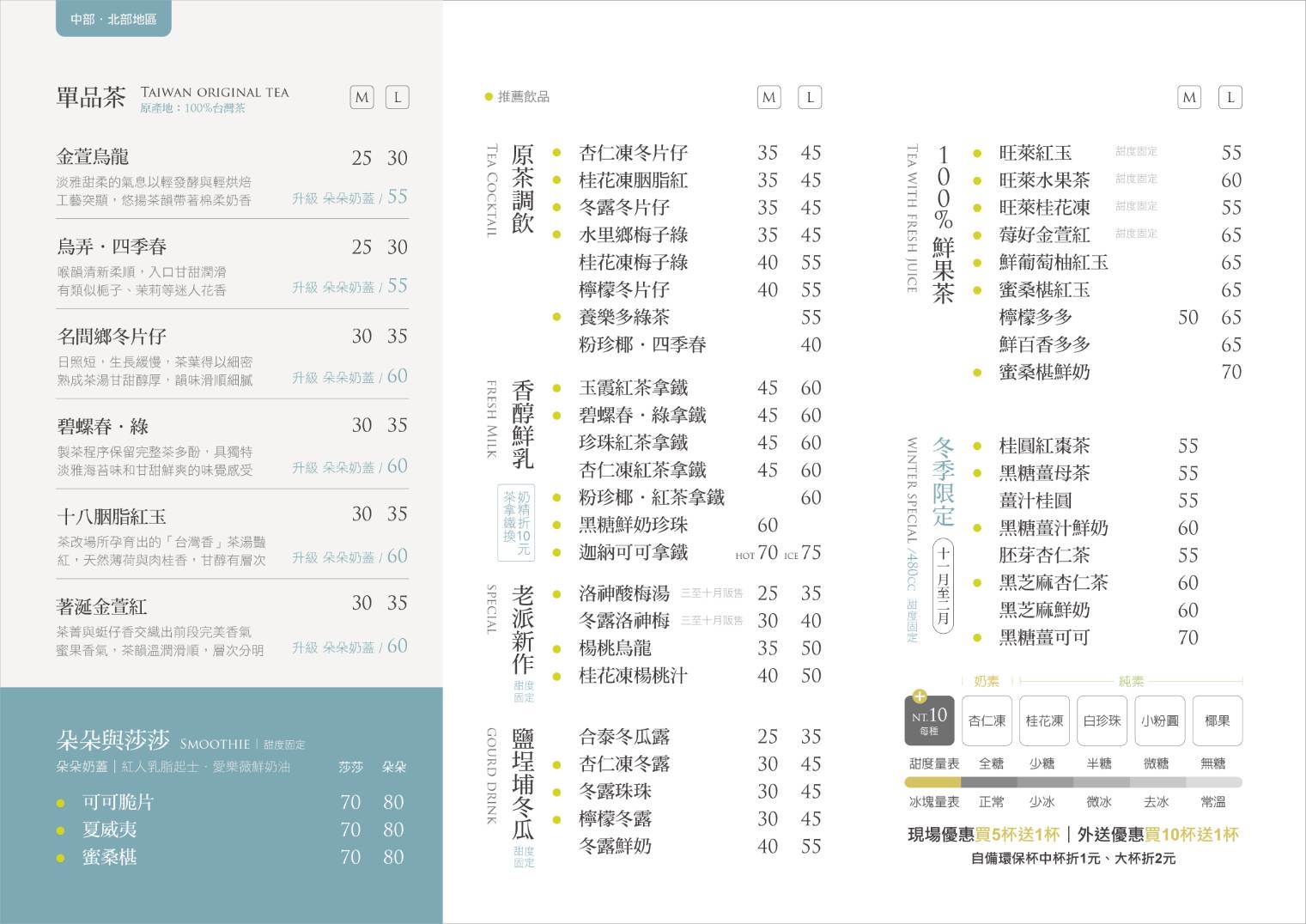Select 可可脆片 smoothie
Image resolution: width=1306 pixels, height=924 pixels.
coord(118,802)
